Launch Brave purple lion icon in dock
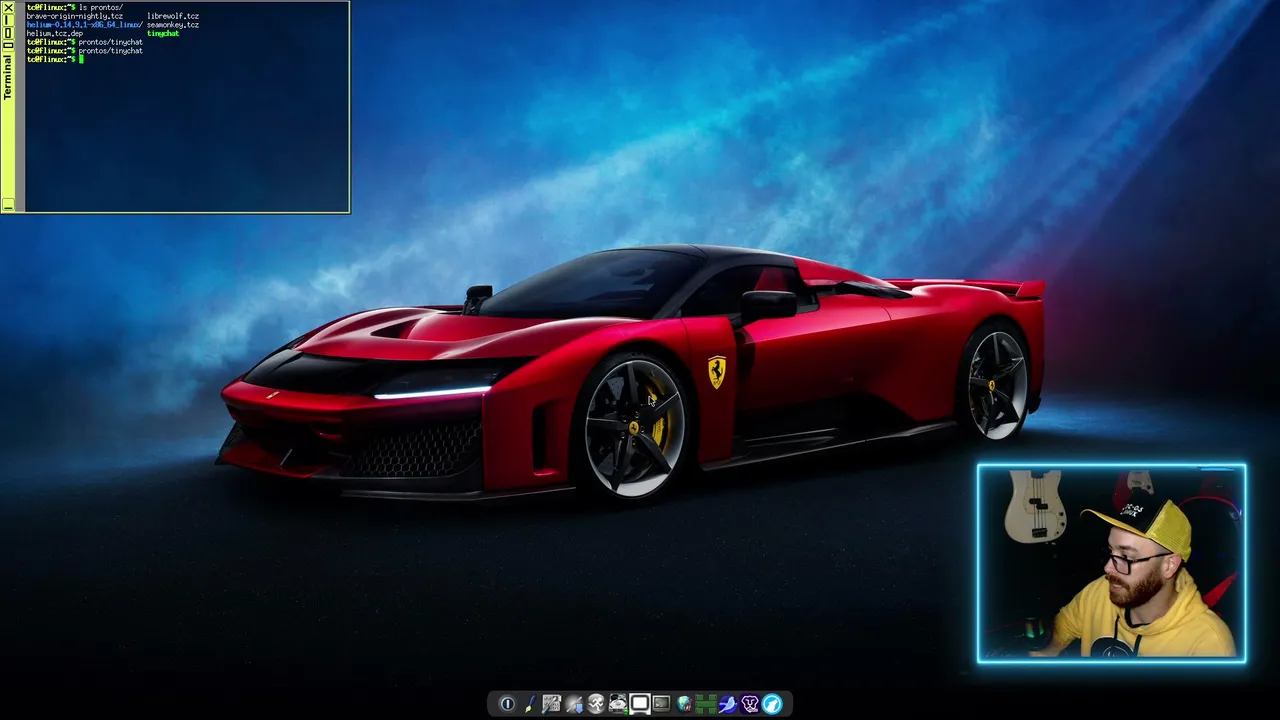1280x720 pixels. 750,704
